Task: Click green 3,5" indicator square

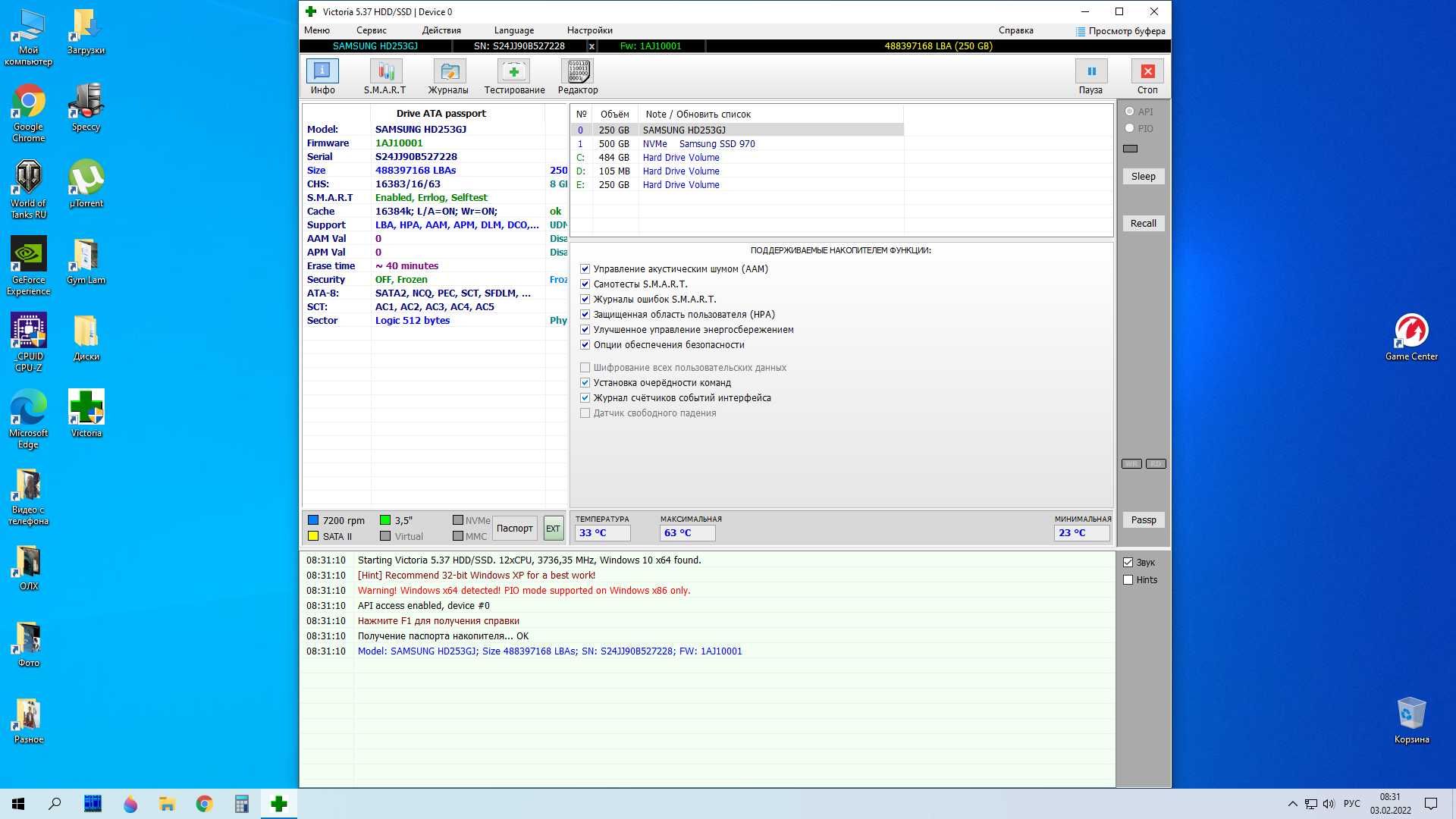Action: [385, 520]
